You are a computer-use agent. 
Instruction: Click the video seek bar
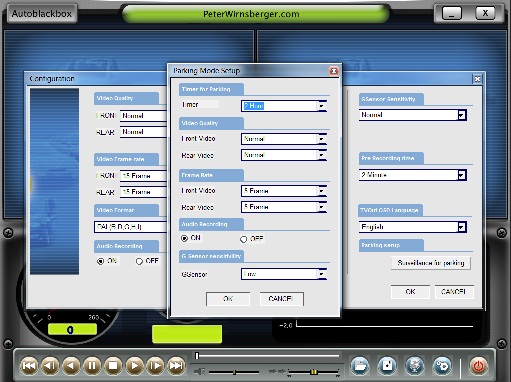click(x=267, y=356)
